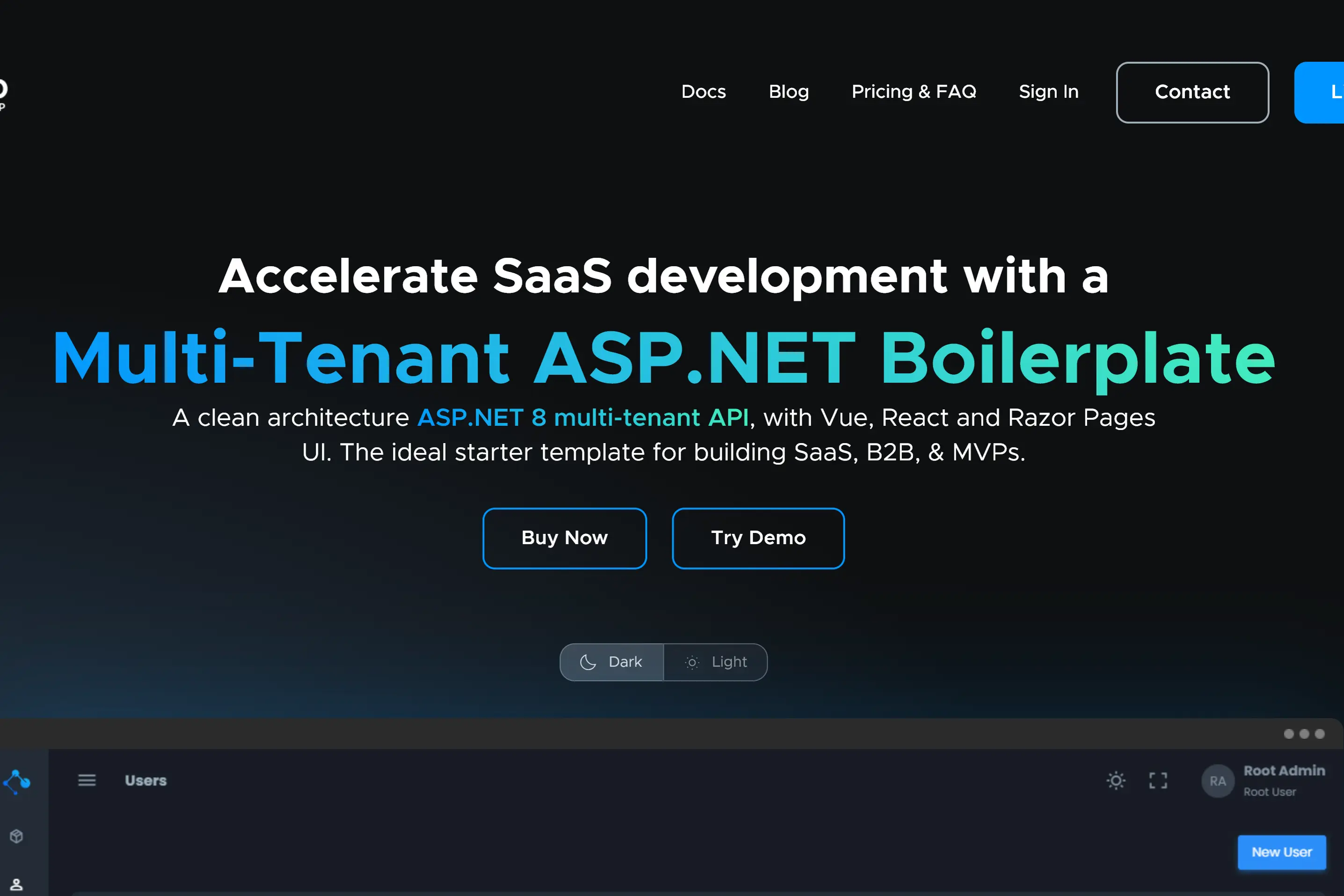The height and width of the screenshot is (896, 1344).
Task: Switch preview to Light mode
Action: [716, 662]
